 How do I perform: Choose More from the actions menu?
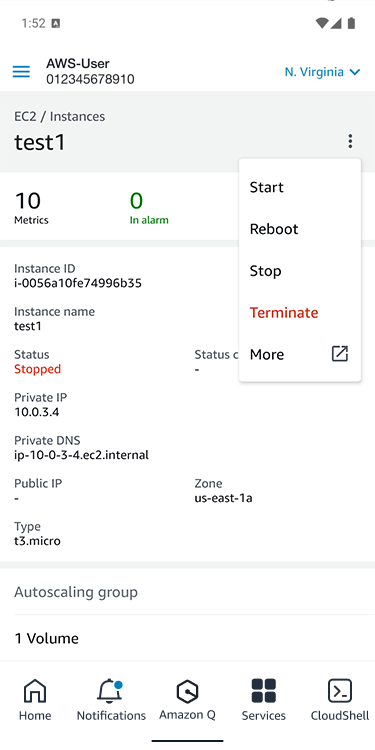click(x=300, y=354)
